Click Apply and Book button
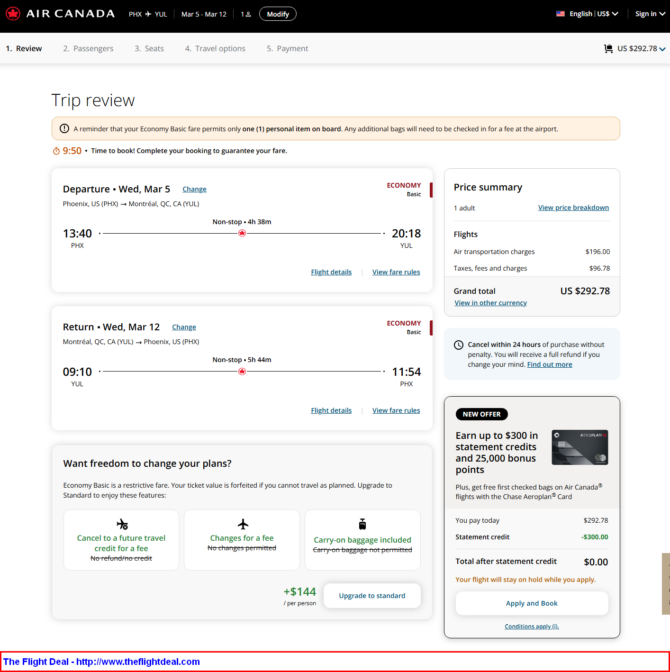Viewport: 670px width, 672px height. 532,603
